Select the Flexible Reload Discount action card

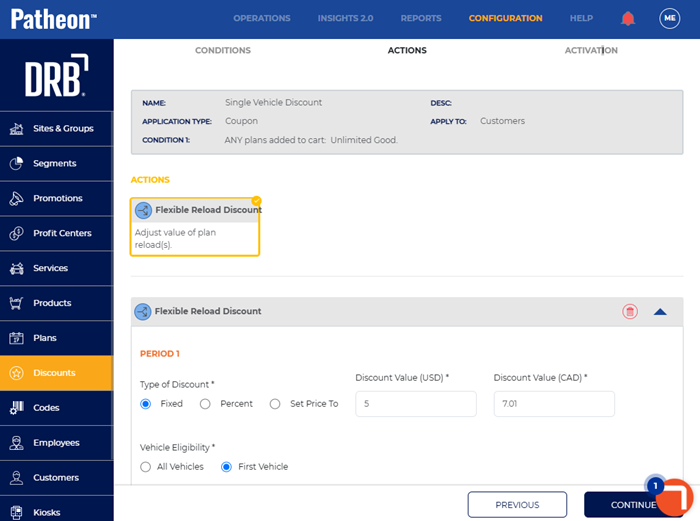point(195,227)
